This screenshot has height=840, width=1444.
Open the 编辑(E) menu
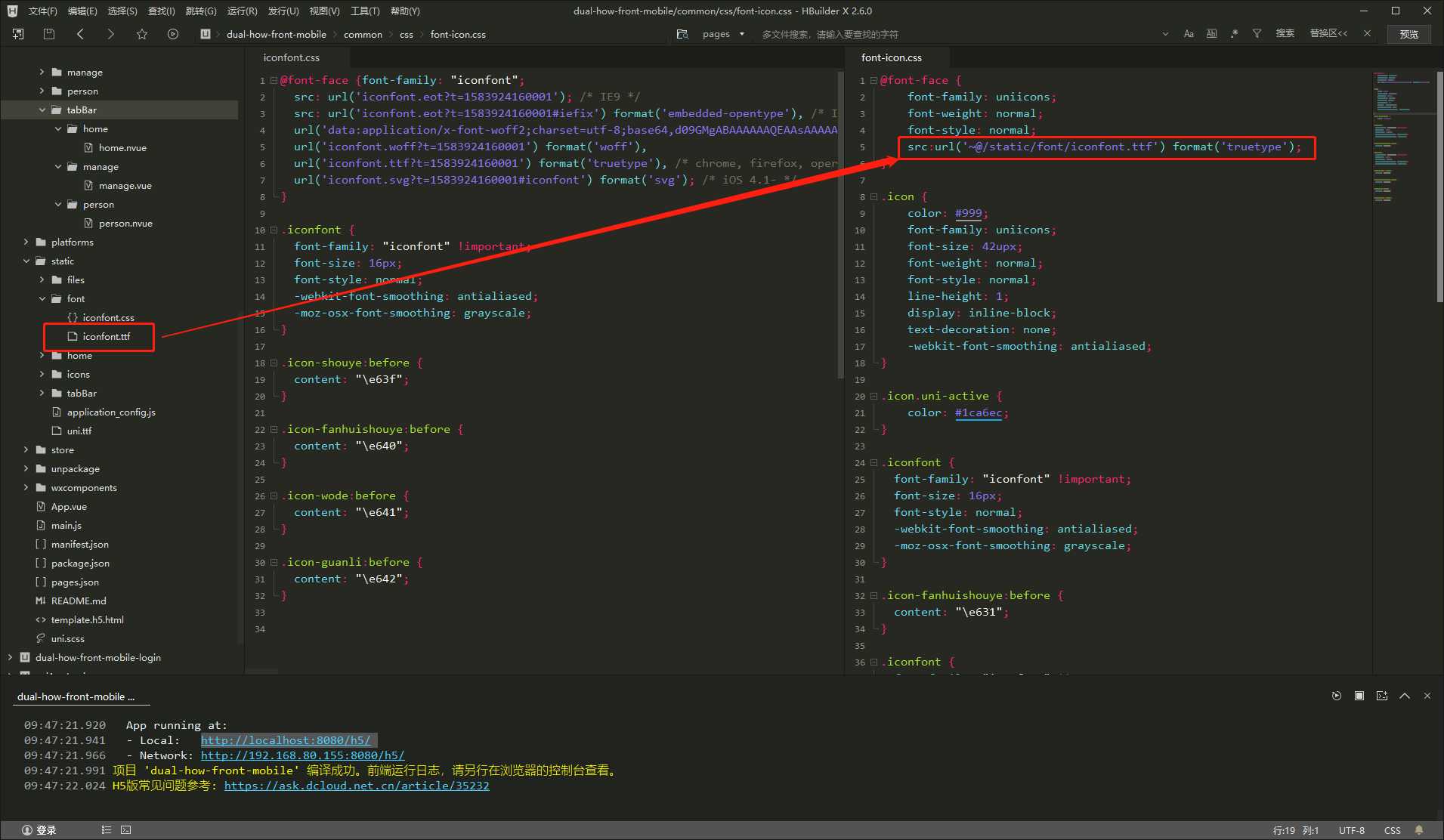82,11
